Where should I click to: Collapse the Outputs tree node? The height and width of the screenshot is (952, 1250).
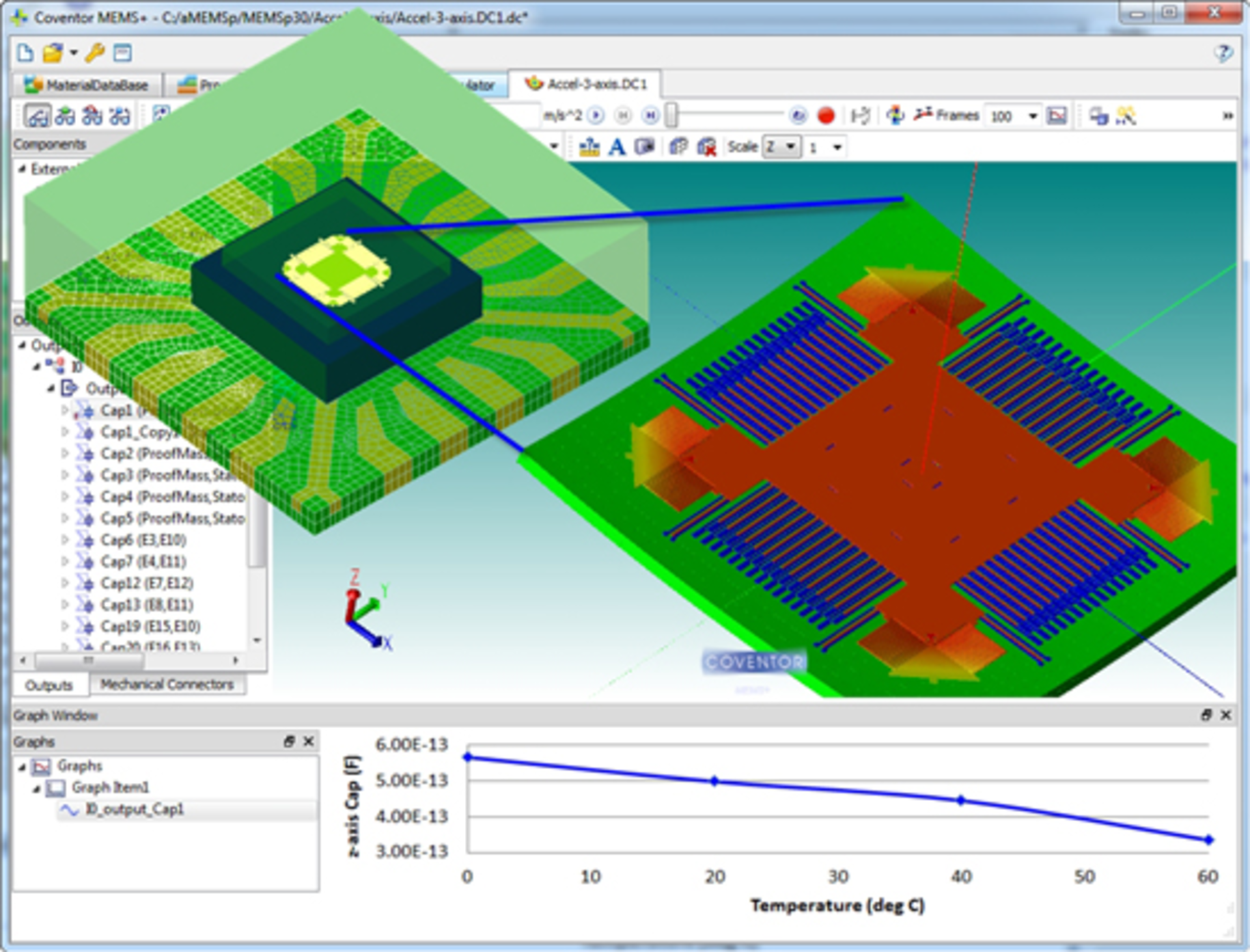(x=23, y=346)
